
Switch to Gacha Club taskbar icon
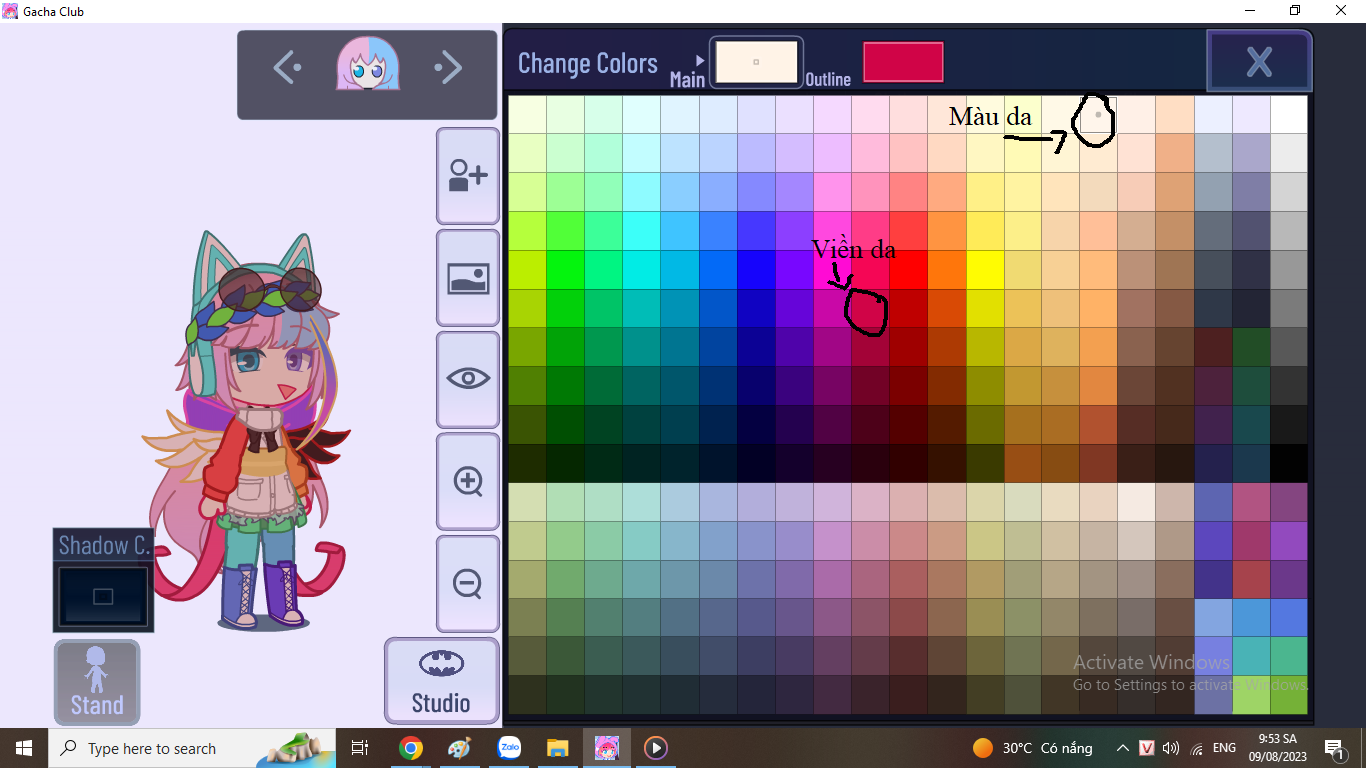point(606,748)
